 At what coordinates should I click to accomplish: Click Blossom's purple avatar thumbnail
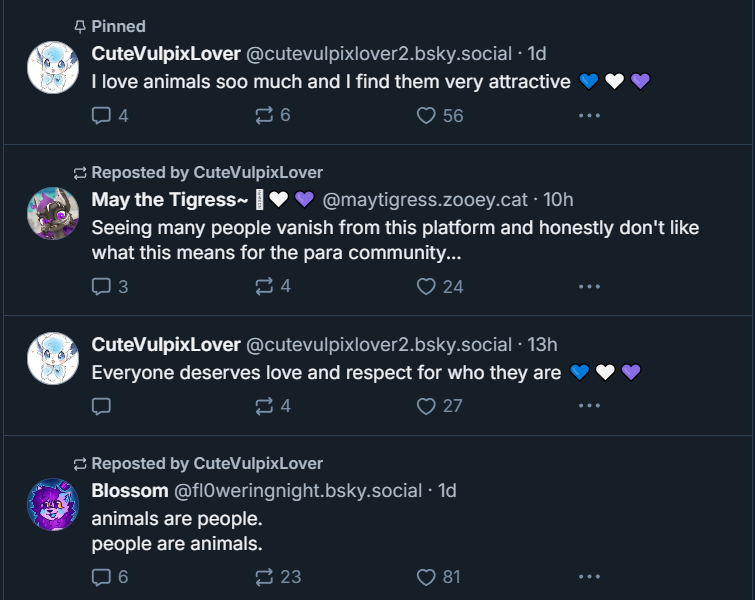[x=53, y=504]
